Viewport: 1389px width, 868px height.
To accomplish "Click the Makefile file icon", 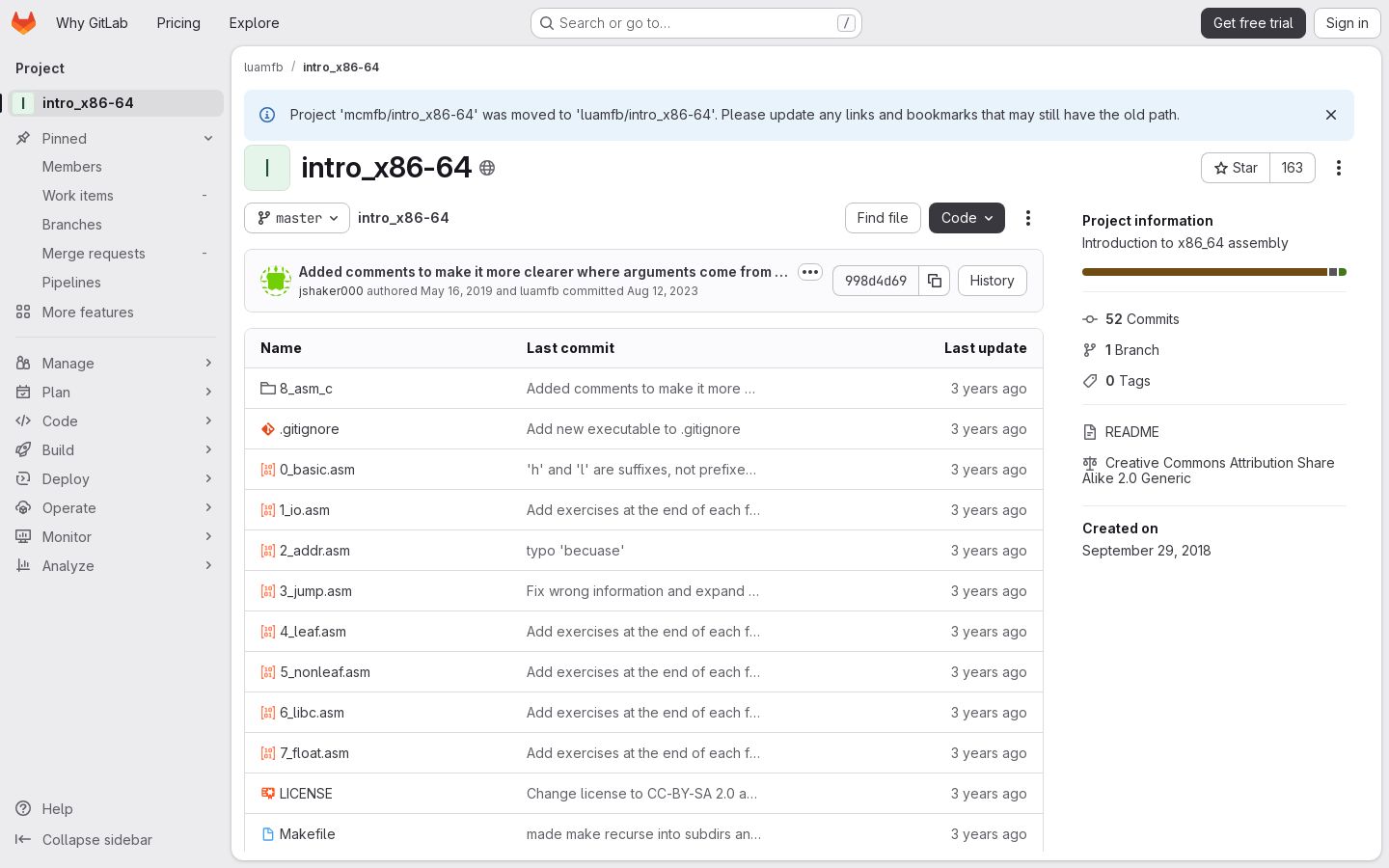I will [268, 834].
